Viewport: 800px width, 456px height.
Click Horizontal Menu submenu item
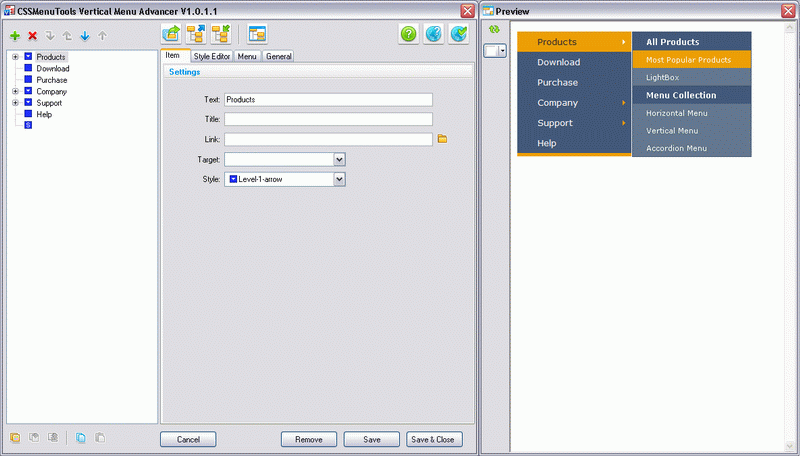point(692,113)
